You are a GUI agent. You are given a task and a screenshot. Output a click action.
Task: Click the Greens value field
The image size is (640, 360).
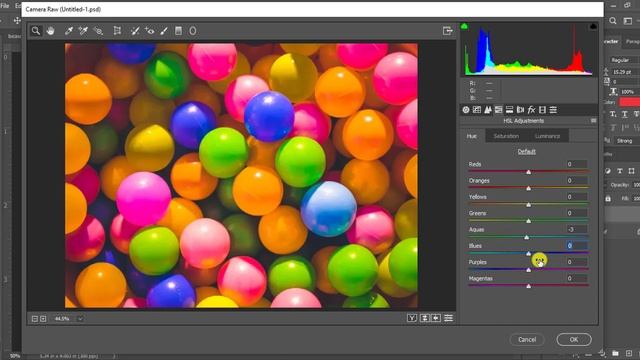click(577, 213)
